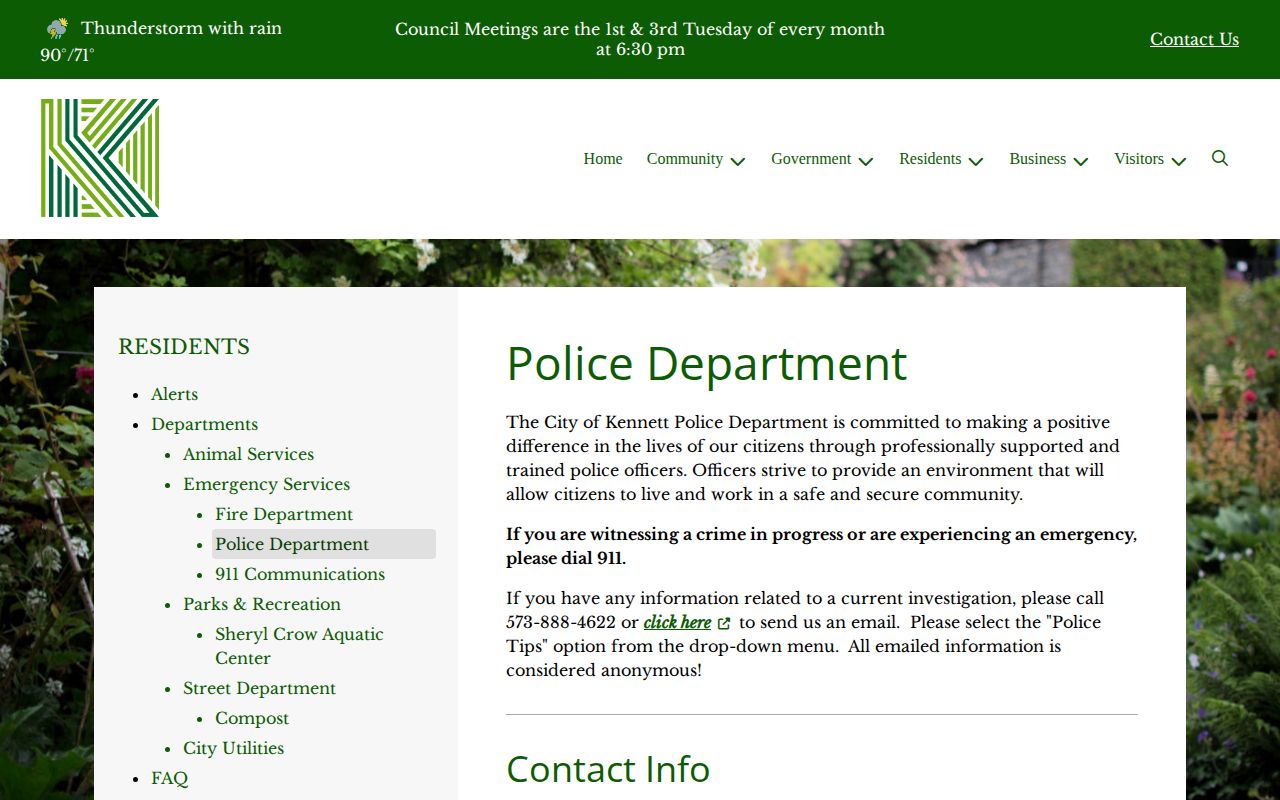Expand the Residents menu chevron
The image size is (1280, 800).
[x=976, y=161]
